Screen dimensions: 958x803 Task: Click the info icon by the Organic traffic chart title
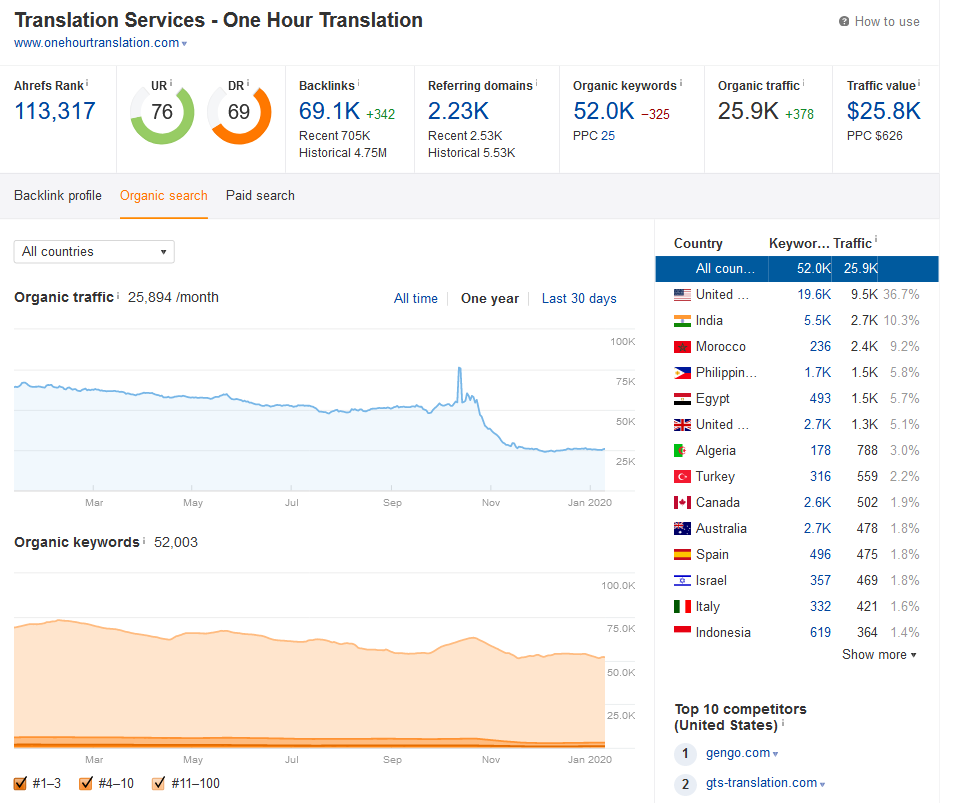pyautogui.click(x=118, y=295)
